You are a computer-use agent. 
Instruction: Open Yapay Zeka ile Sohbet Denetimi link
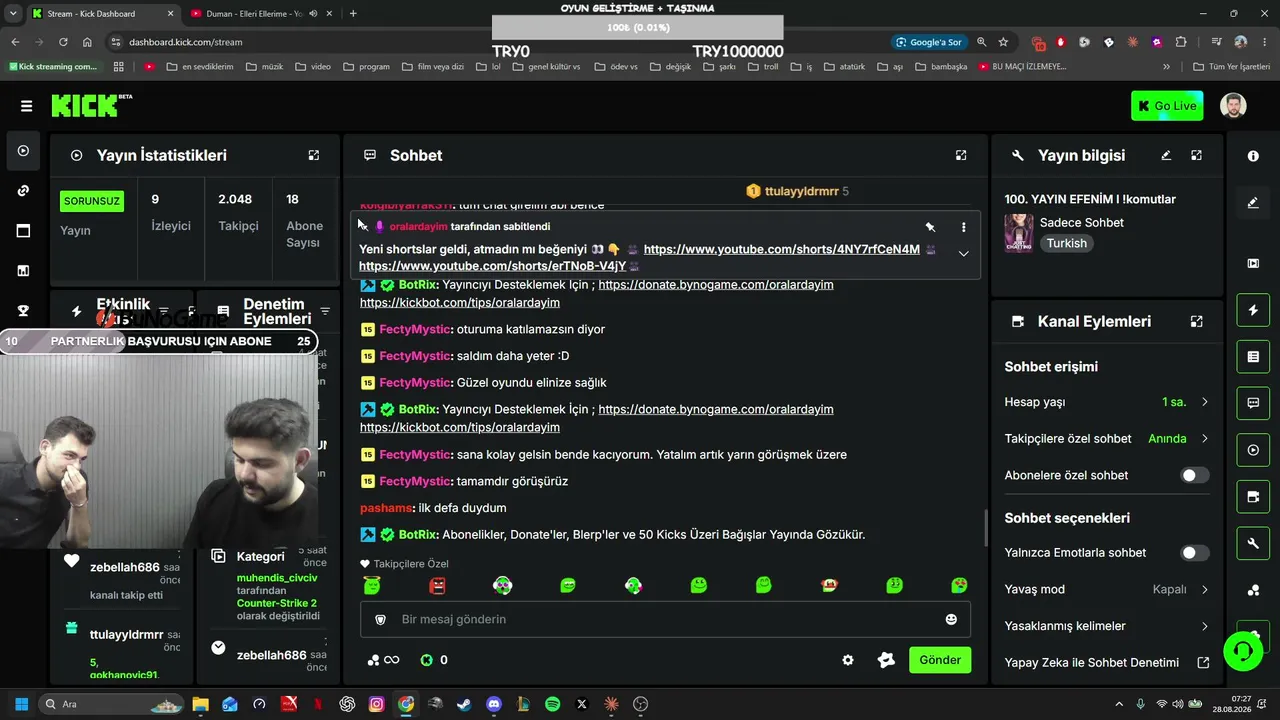[1107, 662]
